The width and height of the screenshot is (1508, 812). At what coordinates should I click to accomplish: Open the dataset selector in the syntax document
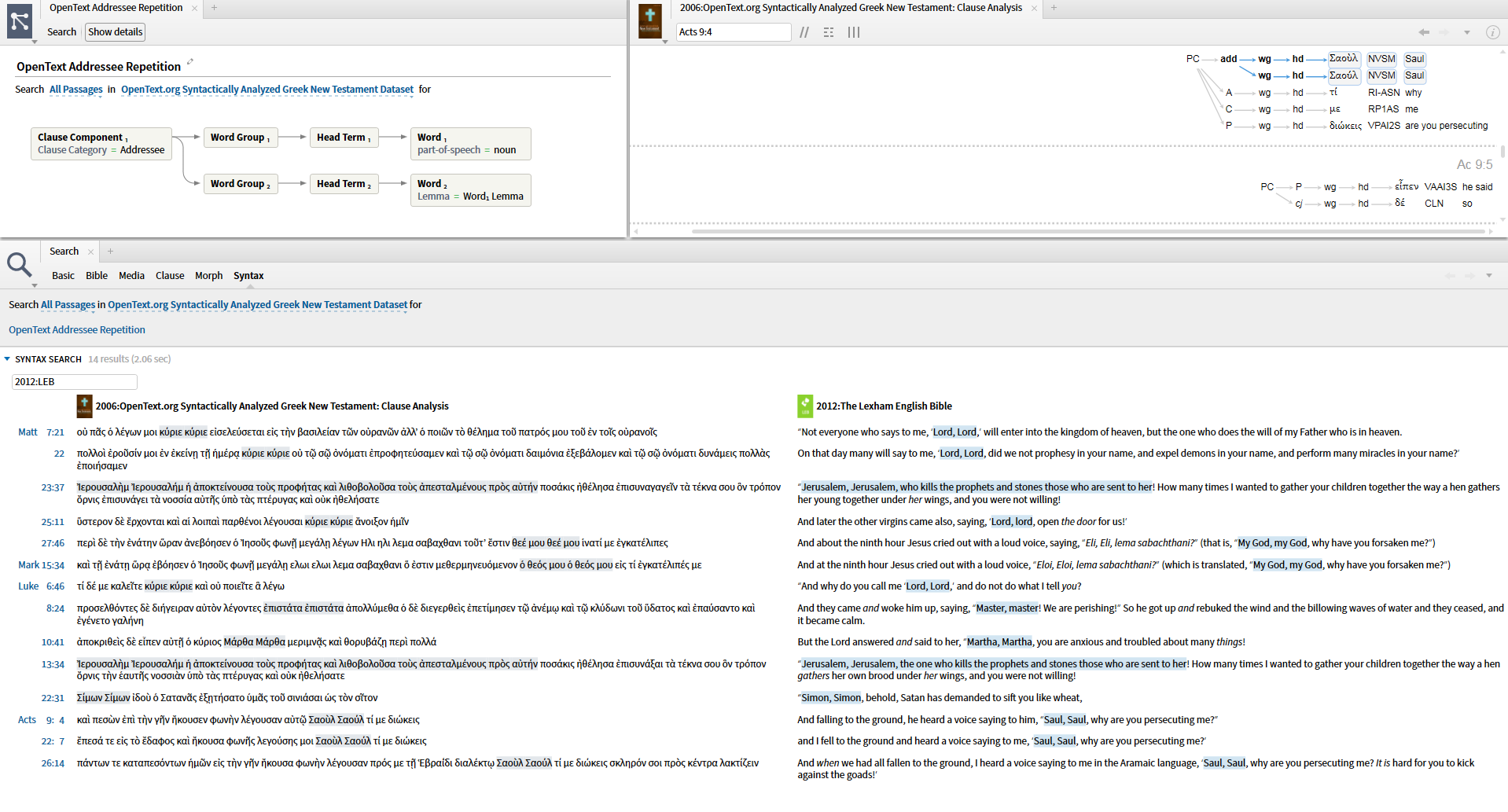click(x=267, y=90)
